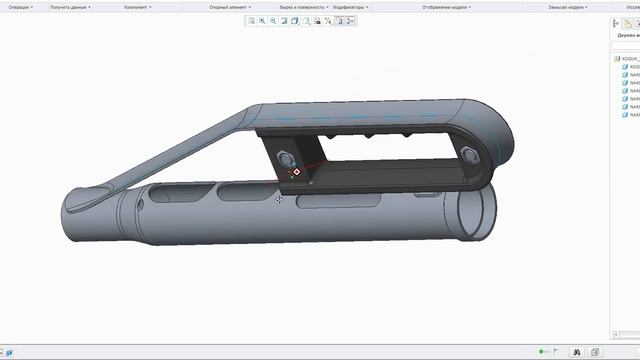The height and width of the screenshot is (360, 640).
Task: Click the hex bolt on the right bracket end
Action: pos(469,156)
